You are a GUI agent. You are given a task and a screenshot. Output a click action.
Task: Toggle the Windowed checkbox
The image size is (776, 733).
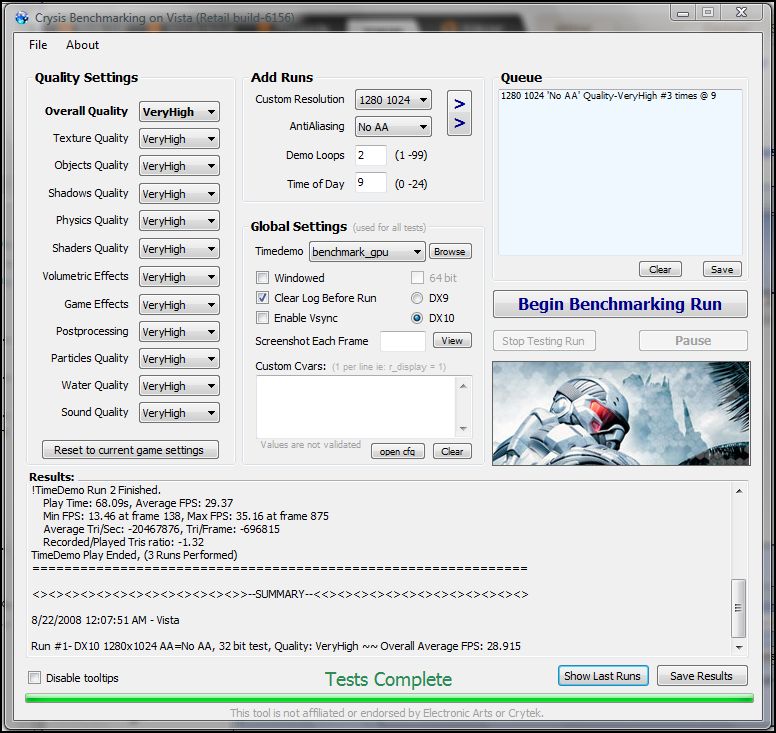click(262, 278)
